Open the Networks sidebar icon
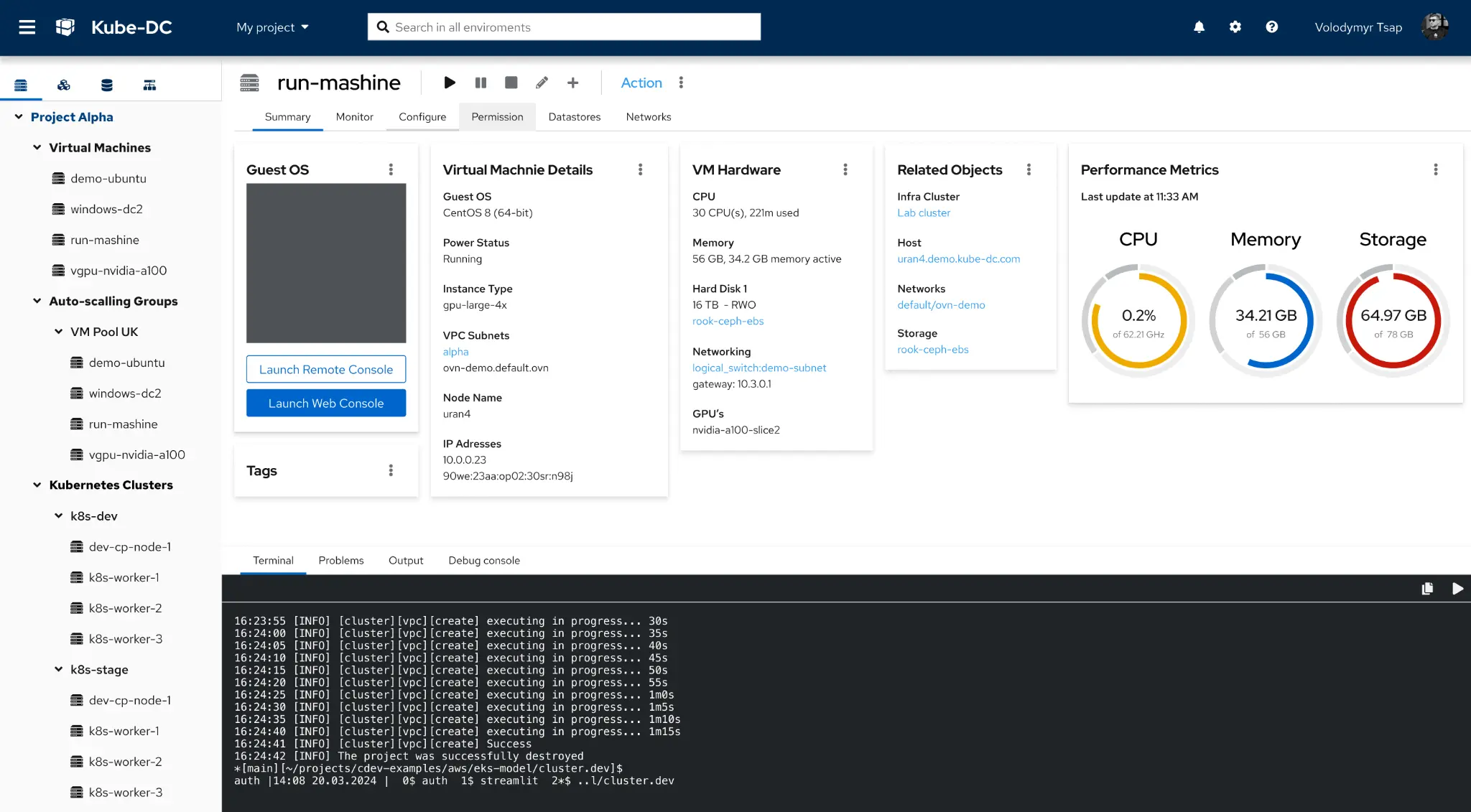The height and width of the screenshot is (812, 1471). point(149,85)
